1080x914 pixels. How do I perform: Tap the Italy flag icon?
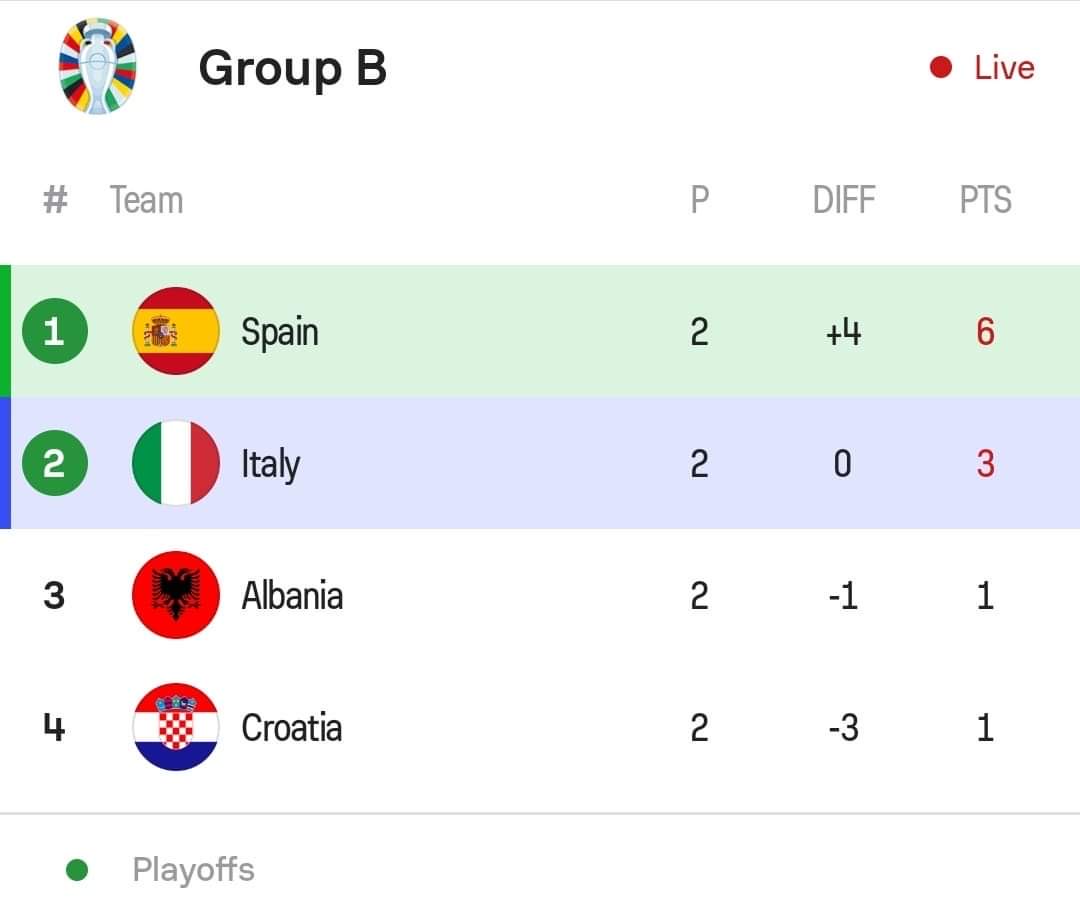[176, 463]
